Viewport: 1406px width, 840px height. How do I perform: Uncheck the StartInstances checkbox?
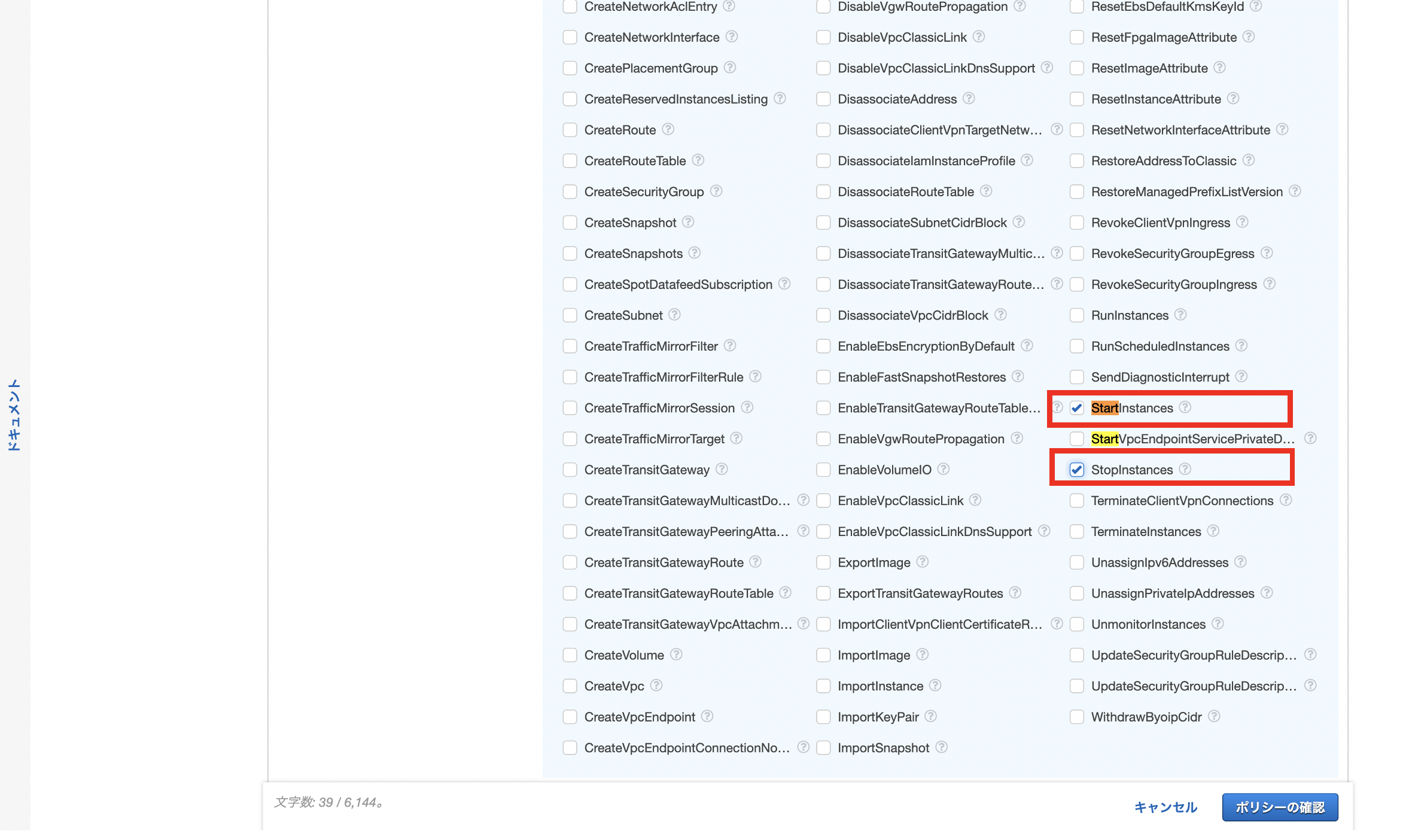(1076, 408)
